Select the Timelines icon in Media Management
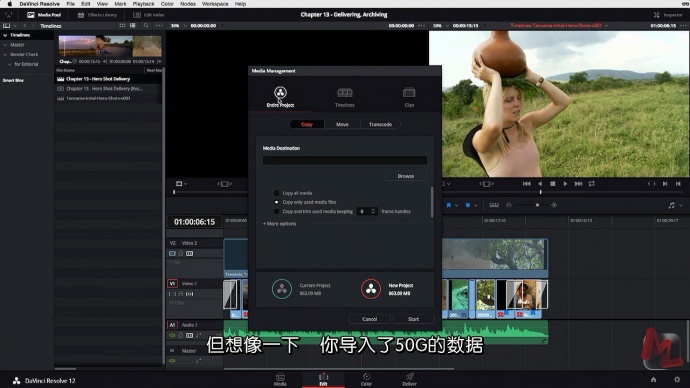This screenshot has width=690, height=388. 345,92
